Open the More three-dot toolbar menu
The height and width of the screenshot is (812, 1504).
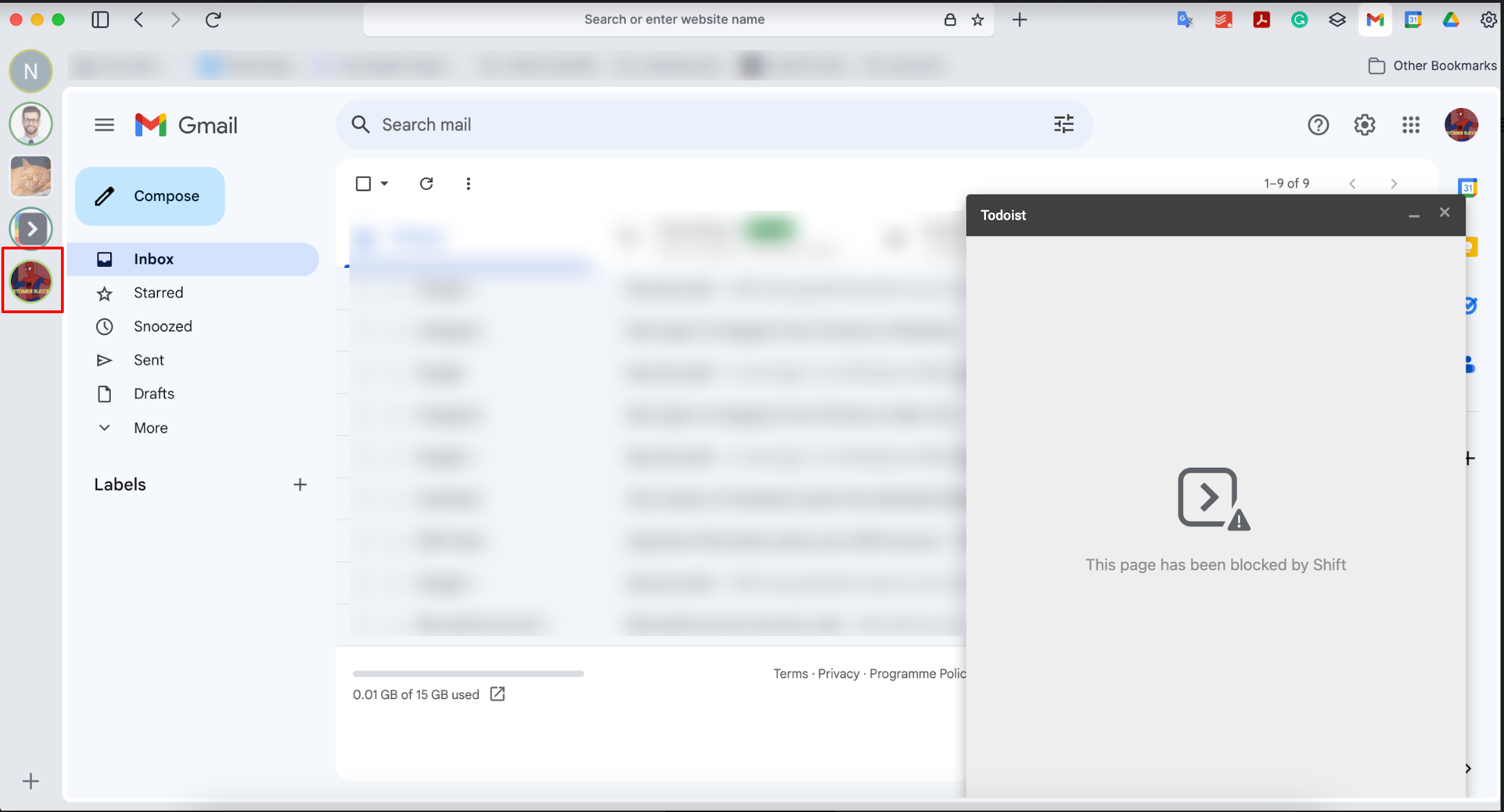[469, 184]
